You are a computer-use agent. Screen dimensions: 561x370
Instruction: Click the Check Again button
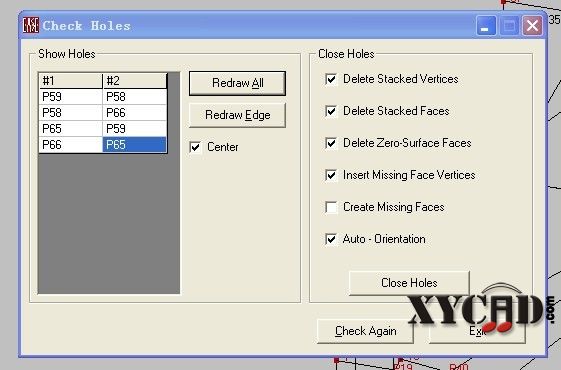point(365,331)
